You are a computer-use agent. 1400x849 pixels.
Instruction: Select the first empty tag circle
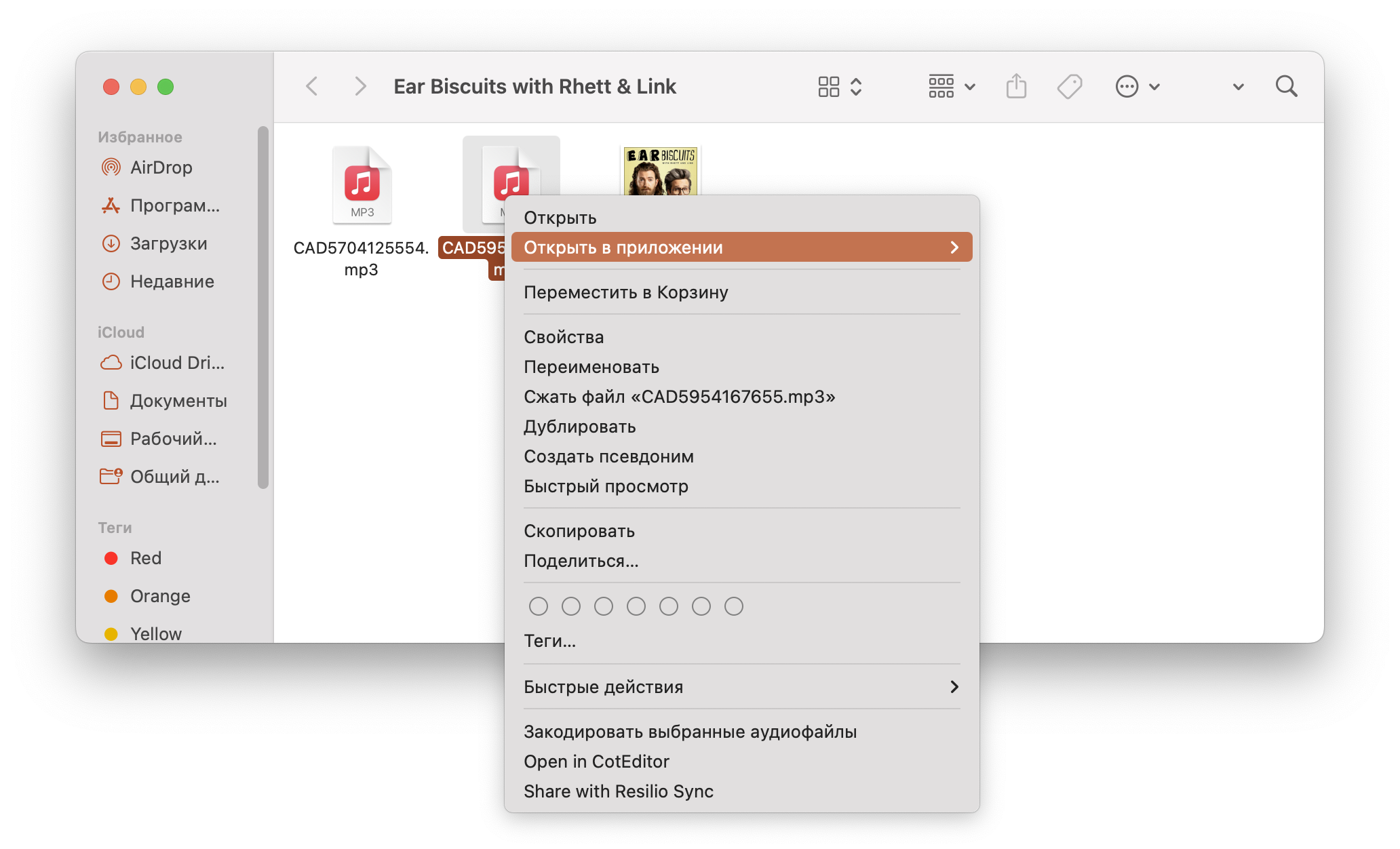pos(539,606)
